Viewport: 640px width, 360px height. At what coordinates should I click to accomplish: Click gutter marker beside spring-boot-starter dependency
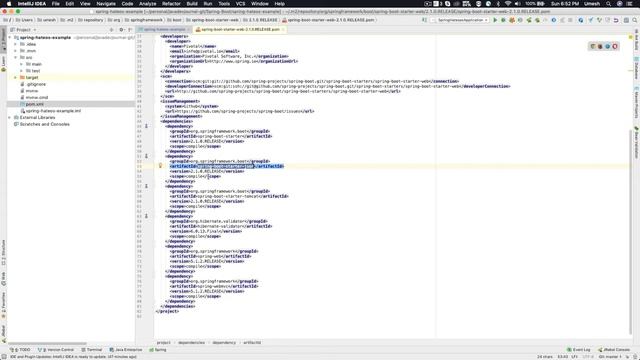click(x=147, y=126)
